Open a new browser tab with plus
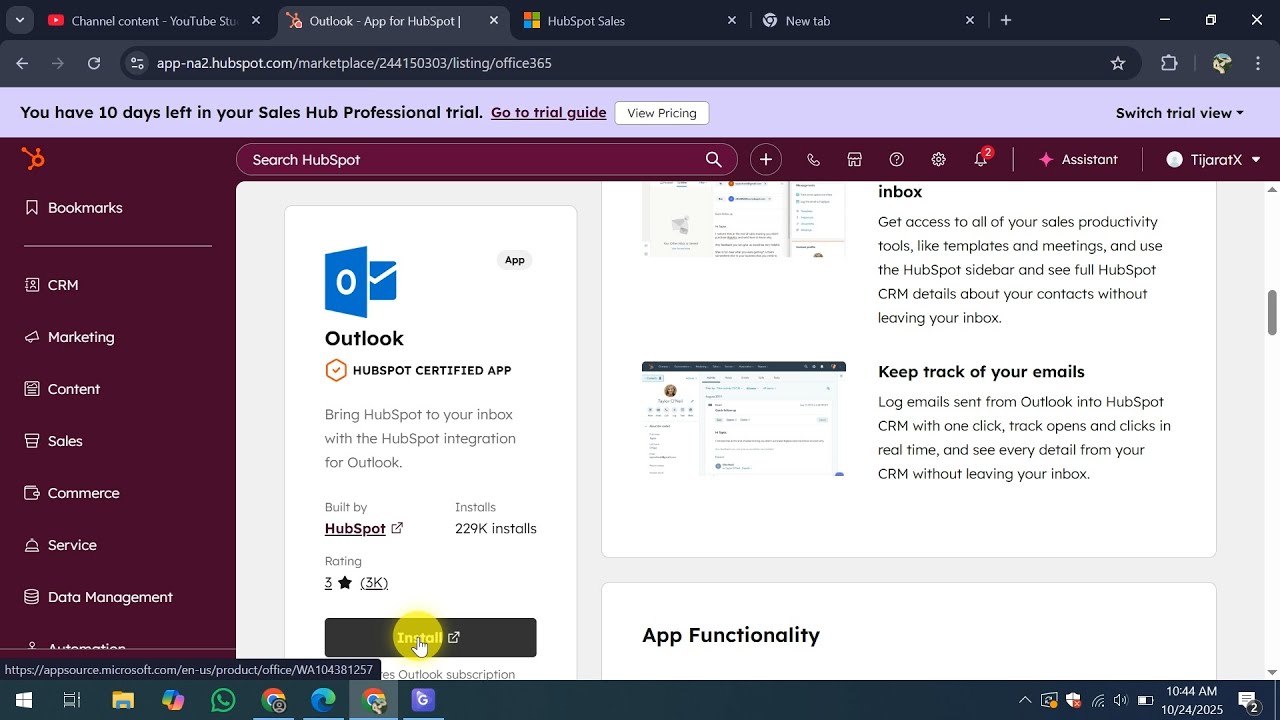Viewport: 1280px width, 720px height. [1006, 20]
